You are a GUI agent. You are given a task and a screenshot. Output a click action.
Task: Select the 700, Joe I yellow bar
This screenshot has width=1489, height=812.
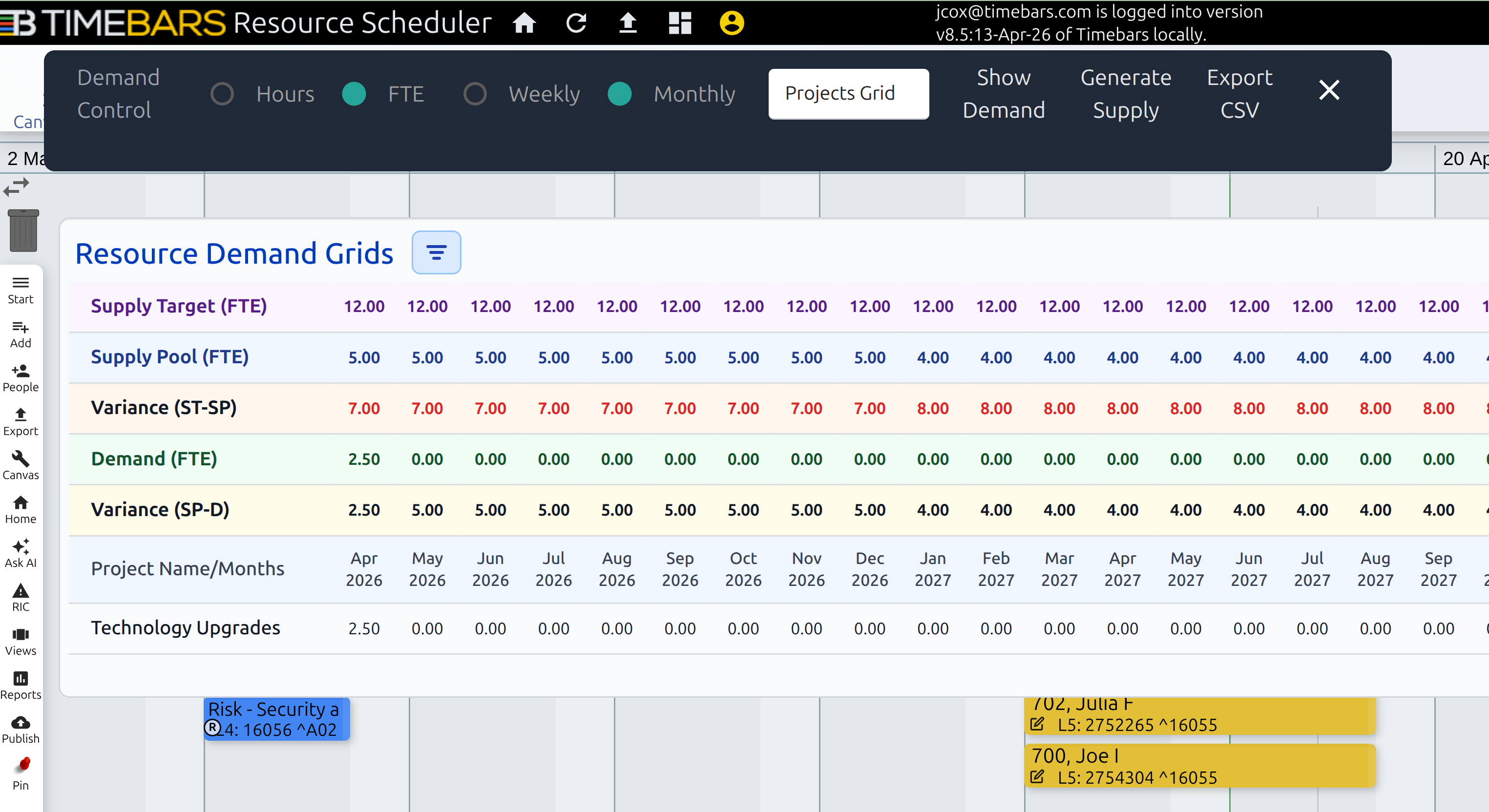[x=1199, y=766]
